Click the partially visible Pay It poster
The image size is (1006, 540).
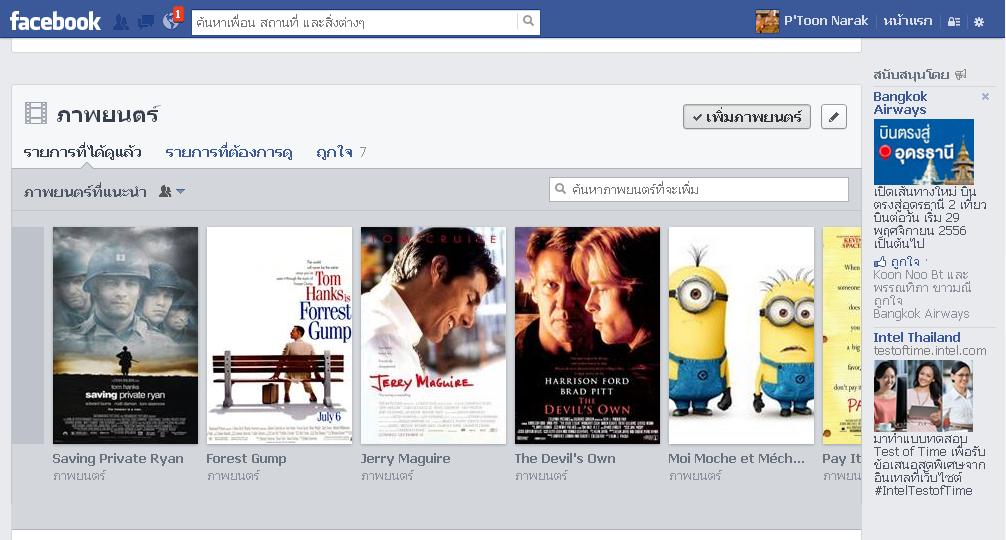[842, 335]
